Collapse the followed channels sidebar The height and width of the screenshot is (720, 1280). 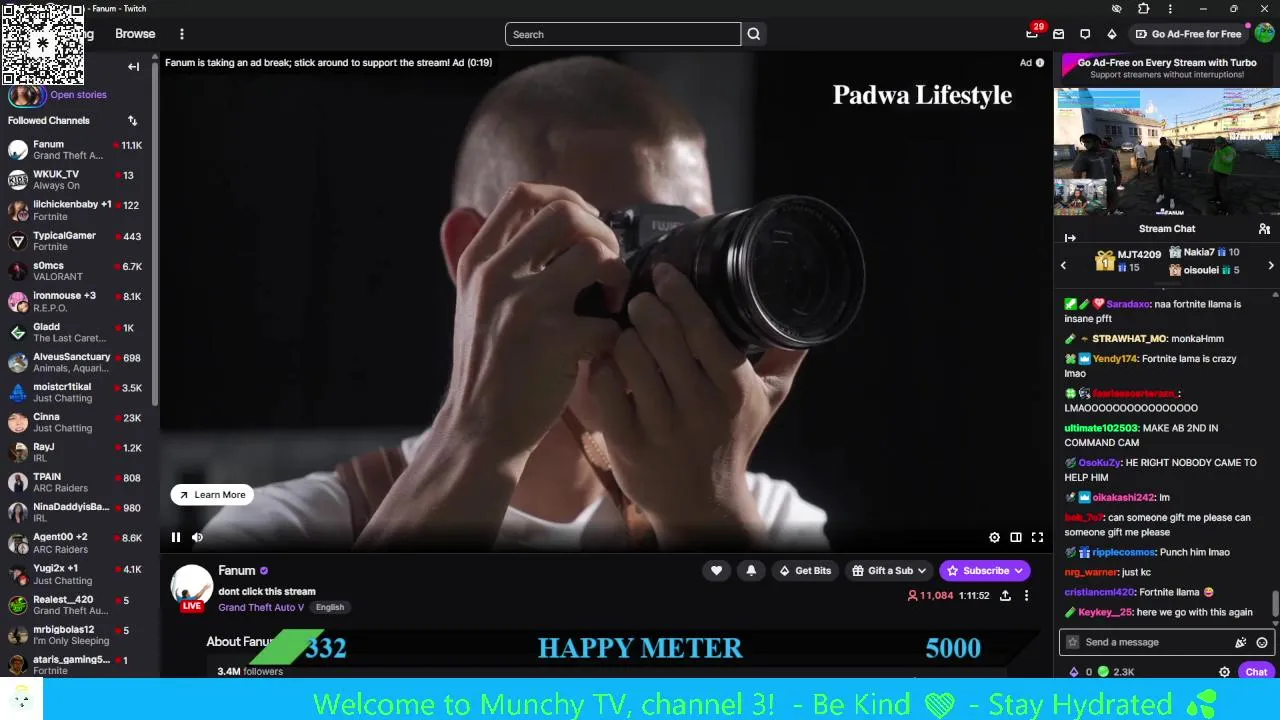[x=133, y=67]
